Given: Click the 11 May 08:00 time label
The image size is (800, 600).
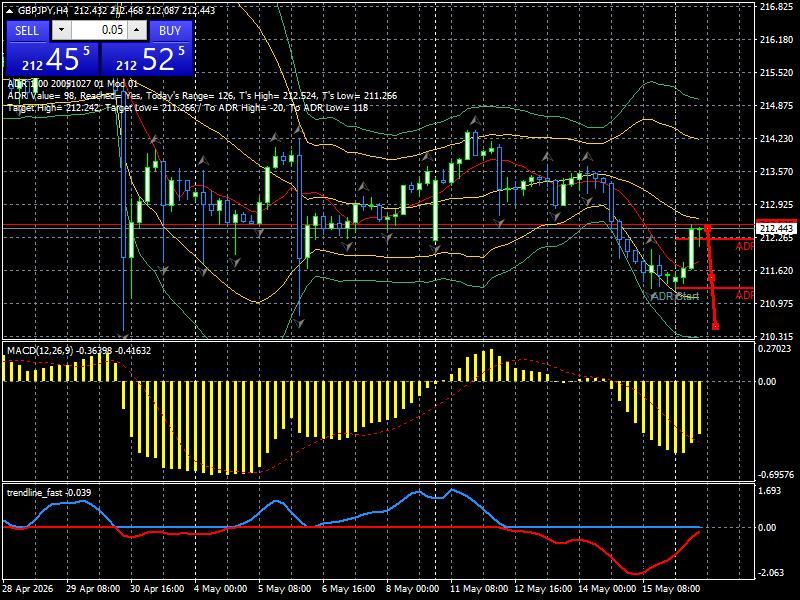Looking at the screenshot, I should [x=479, y=588].
